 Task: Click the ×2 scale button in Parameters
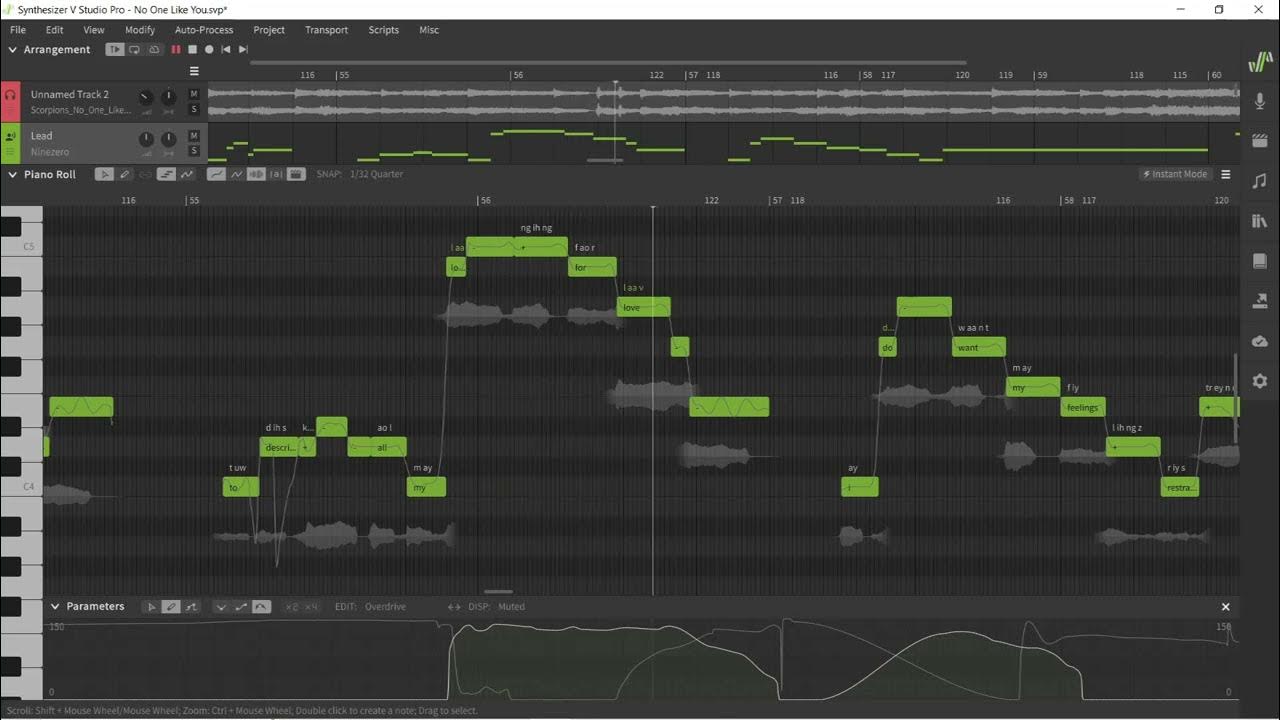tap(291, 607)
